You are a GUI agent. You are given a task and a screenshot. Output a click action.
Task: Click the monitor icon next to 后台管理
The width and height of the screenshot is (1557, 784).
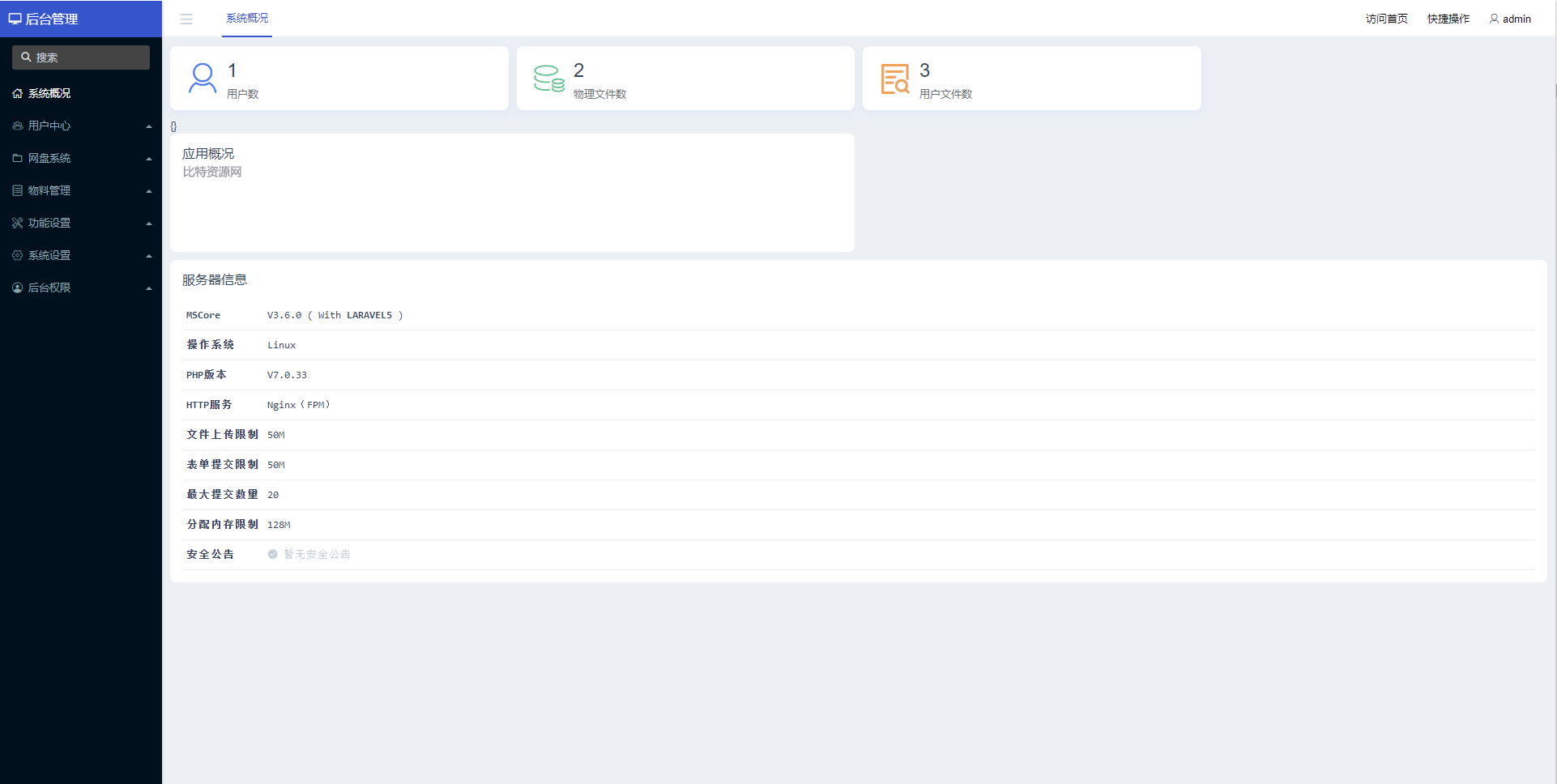click(15, 19)
